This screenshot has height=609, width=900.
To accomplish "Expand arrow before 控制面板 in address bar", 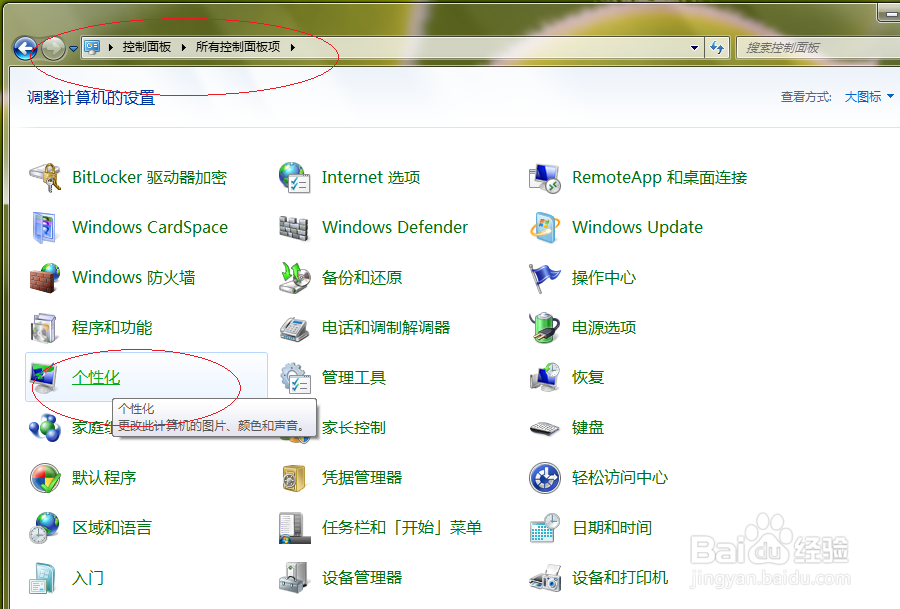I will click(110, 47).
